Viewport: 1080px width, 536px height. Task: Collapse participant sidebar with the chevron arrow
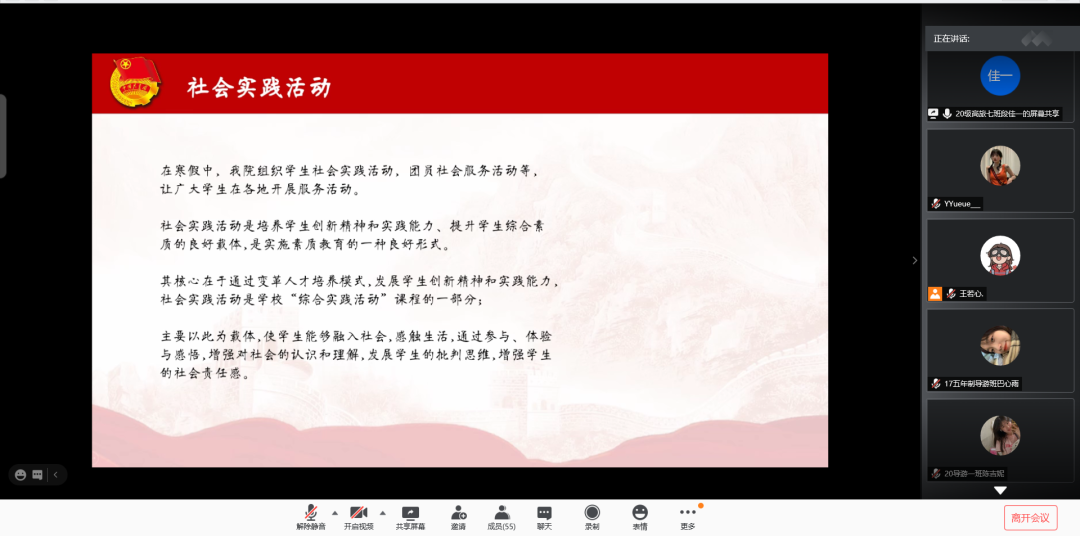click(914, 261)
